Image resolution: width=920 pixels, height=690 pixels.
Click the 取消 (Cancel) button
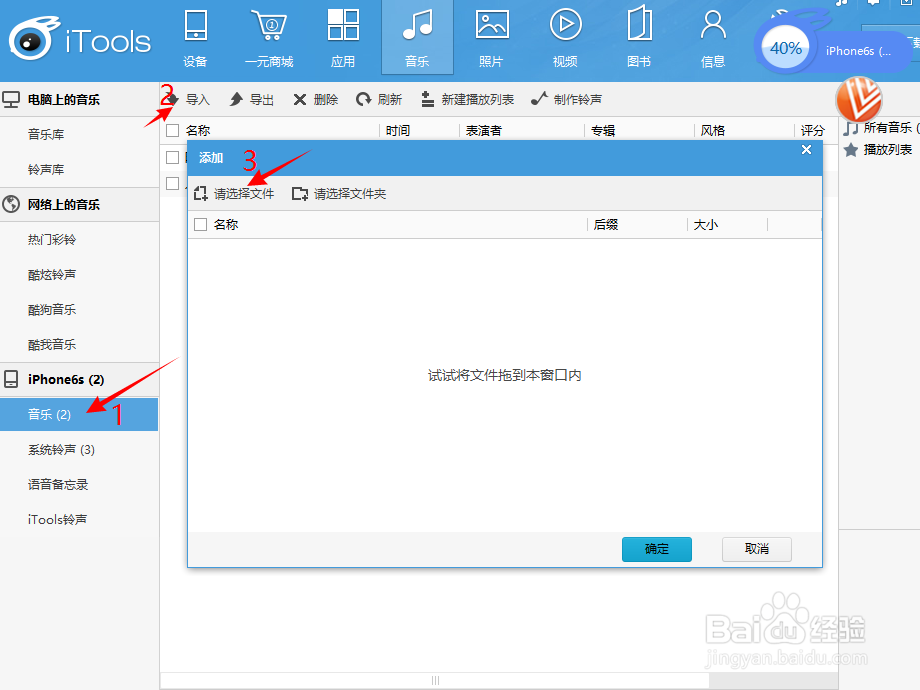click(757, 549)
